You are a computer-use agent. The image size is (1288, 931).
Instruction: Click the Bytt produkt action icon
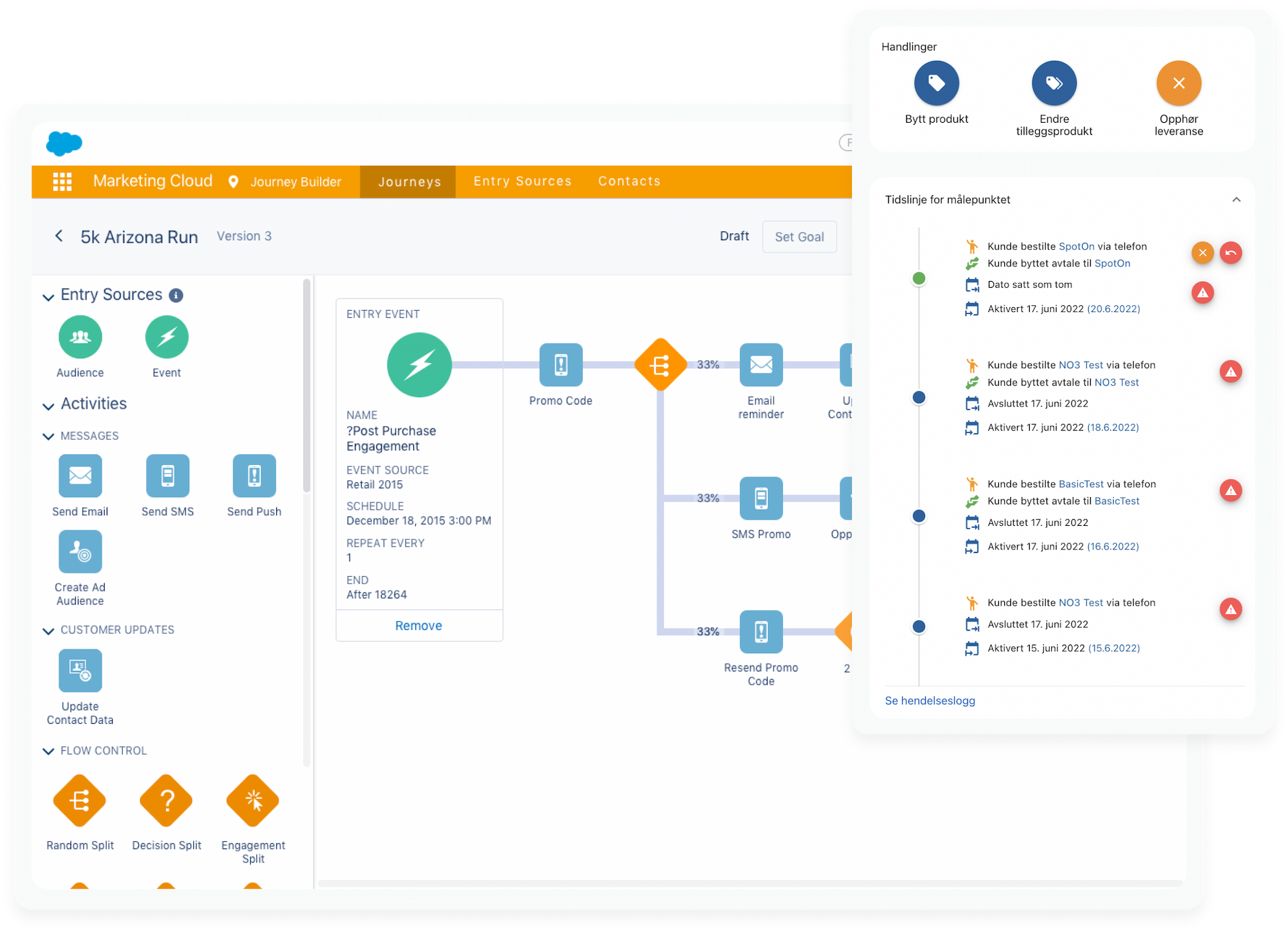coord(936,83)
